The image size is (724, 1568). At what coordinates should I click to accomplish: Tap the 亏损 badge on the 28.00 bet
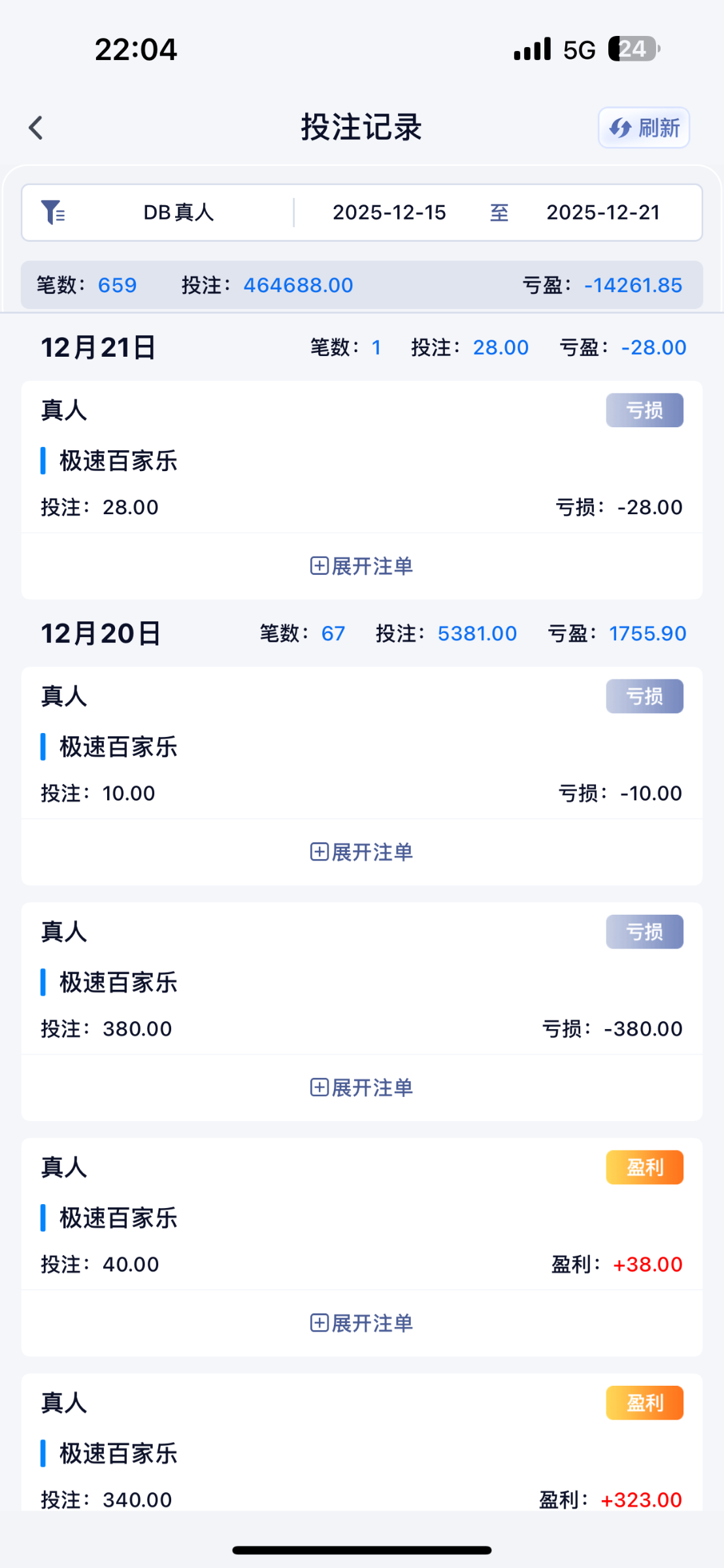644,410
